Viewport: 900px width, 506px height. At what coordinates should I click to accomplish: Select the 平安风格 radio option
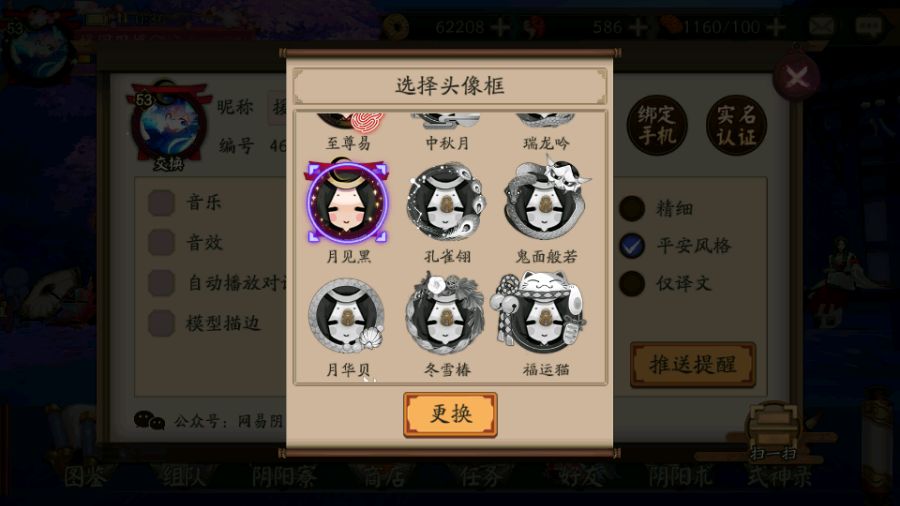632,246
